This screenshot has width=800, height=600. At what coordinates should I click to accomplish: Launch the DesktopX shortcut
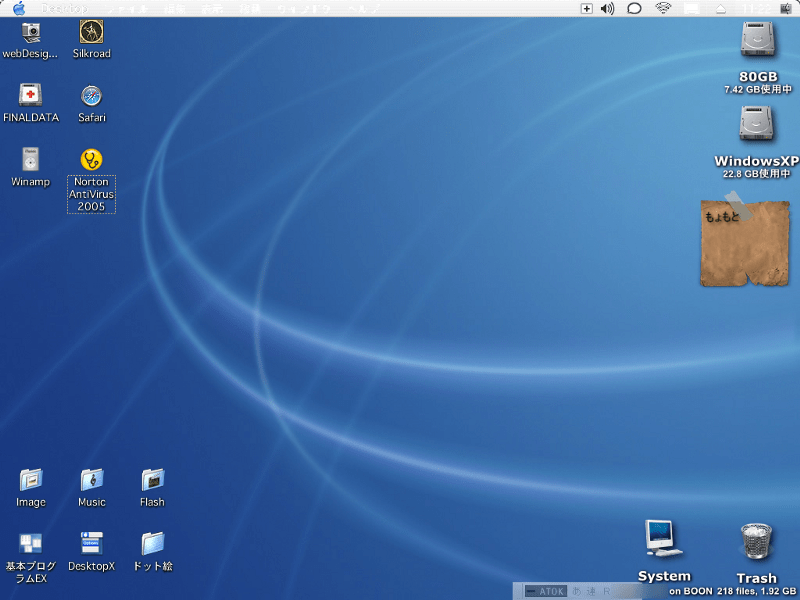coord(92,544)
